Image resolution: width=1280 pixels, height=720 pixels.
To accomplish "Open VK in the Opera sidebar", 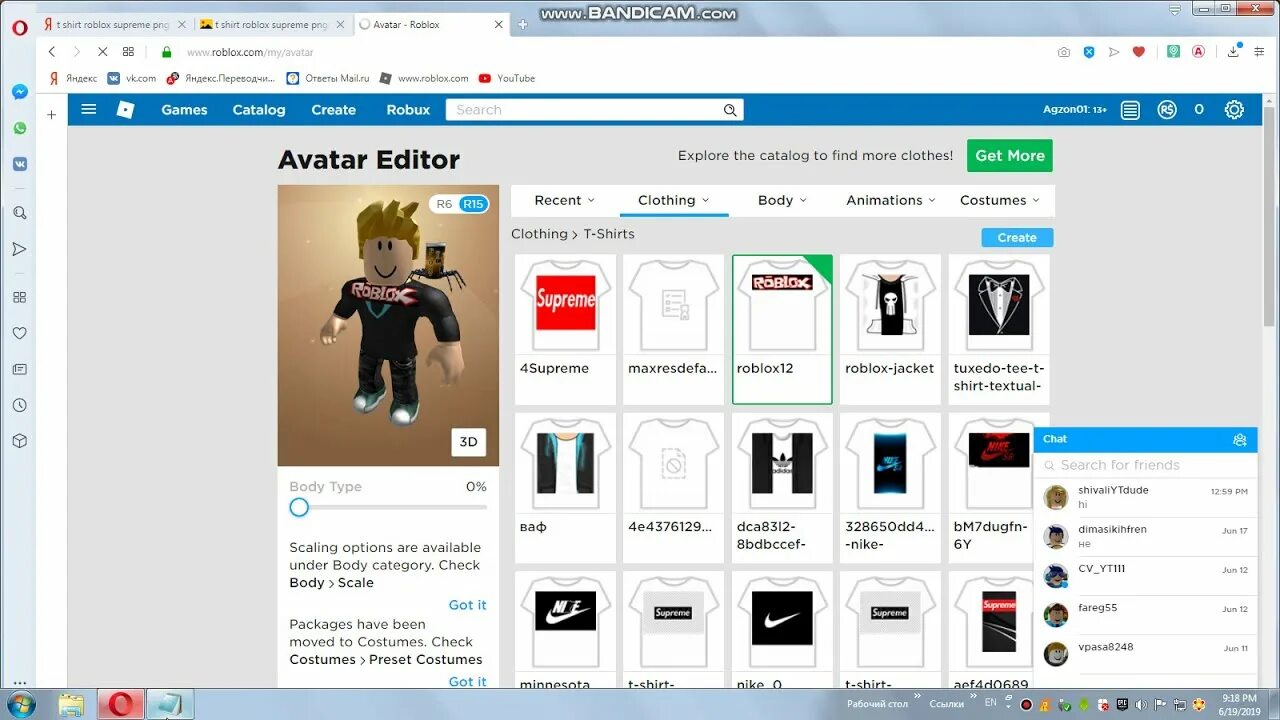I will [x=19, y=164].
